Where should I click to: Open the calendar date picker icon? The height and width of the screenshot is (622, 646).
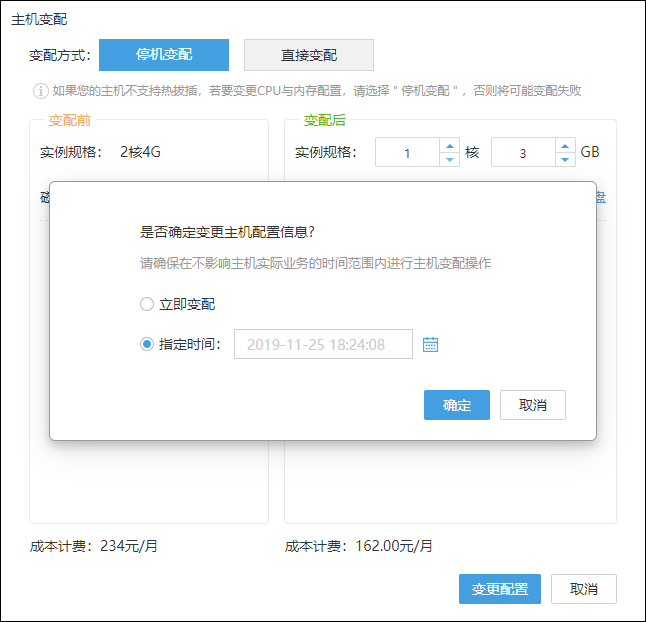click(431, 344)
